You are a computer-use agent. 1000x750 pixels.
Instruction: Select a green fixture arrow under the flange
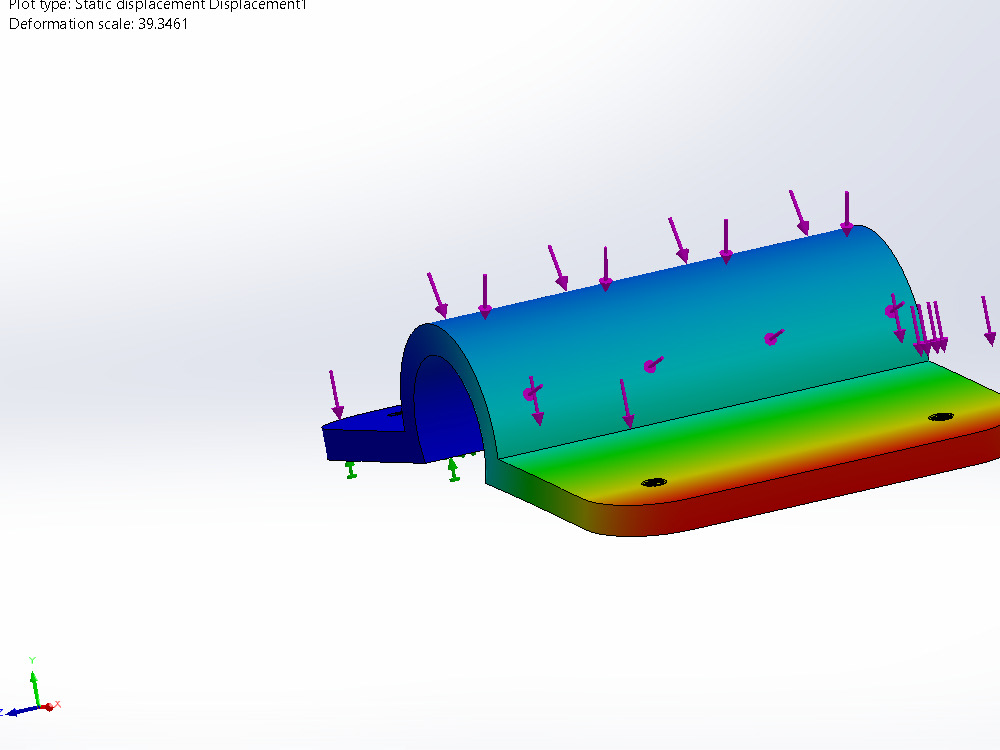[x=350, y=470]
